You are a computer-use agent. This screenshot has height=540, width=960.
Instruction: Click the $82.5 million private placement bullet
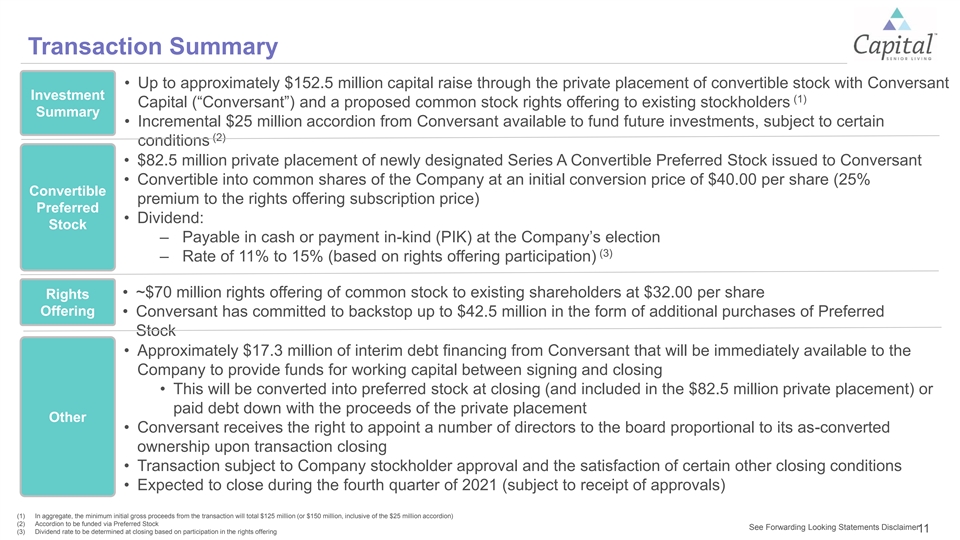tap(522, 160)
